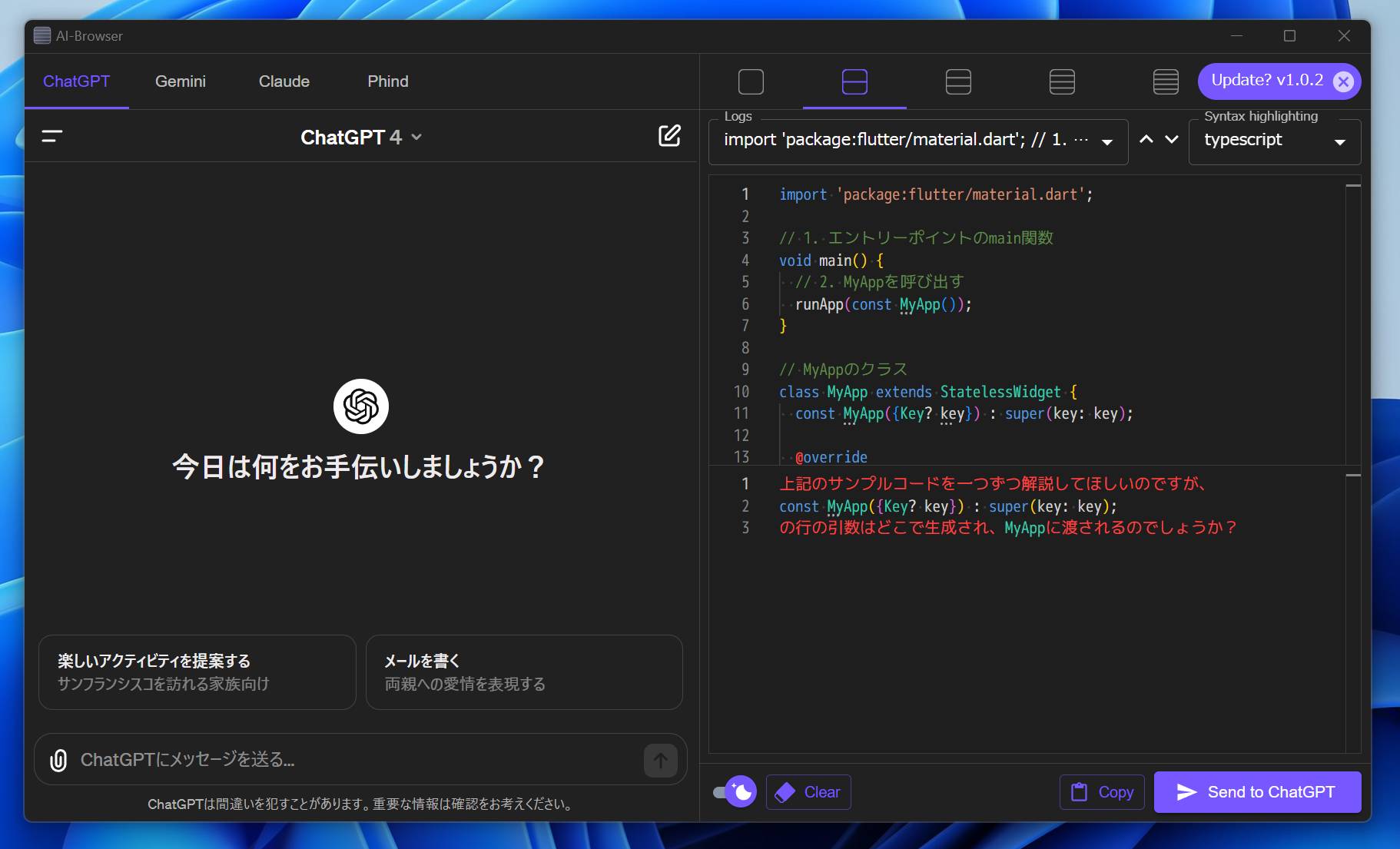Dismiss the update notification with X
This screenshot has width=1400, height=849.
pos(1343,81)
